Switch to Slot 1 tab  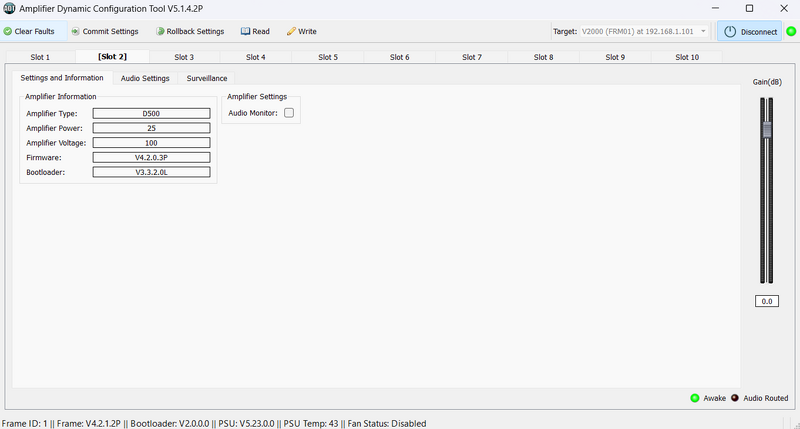coord(40,57)
